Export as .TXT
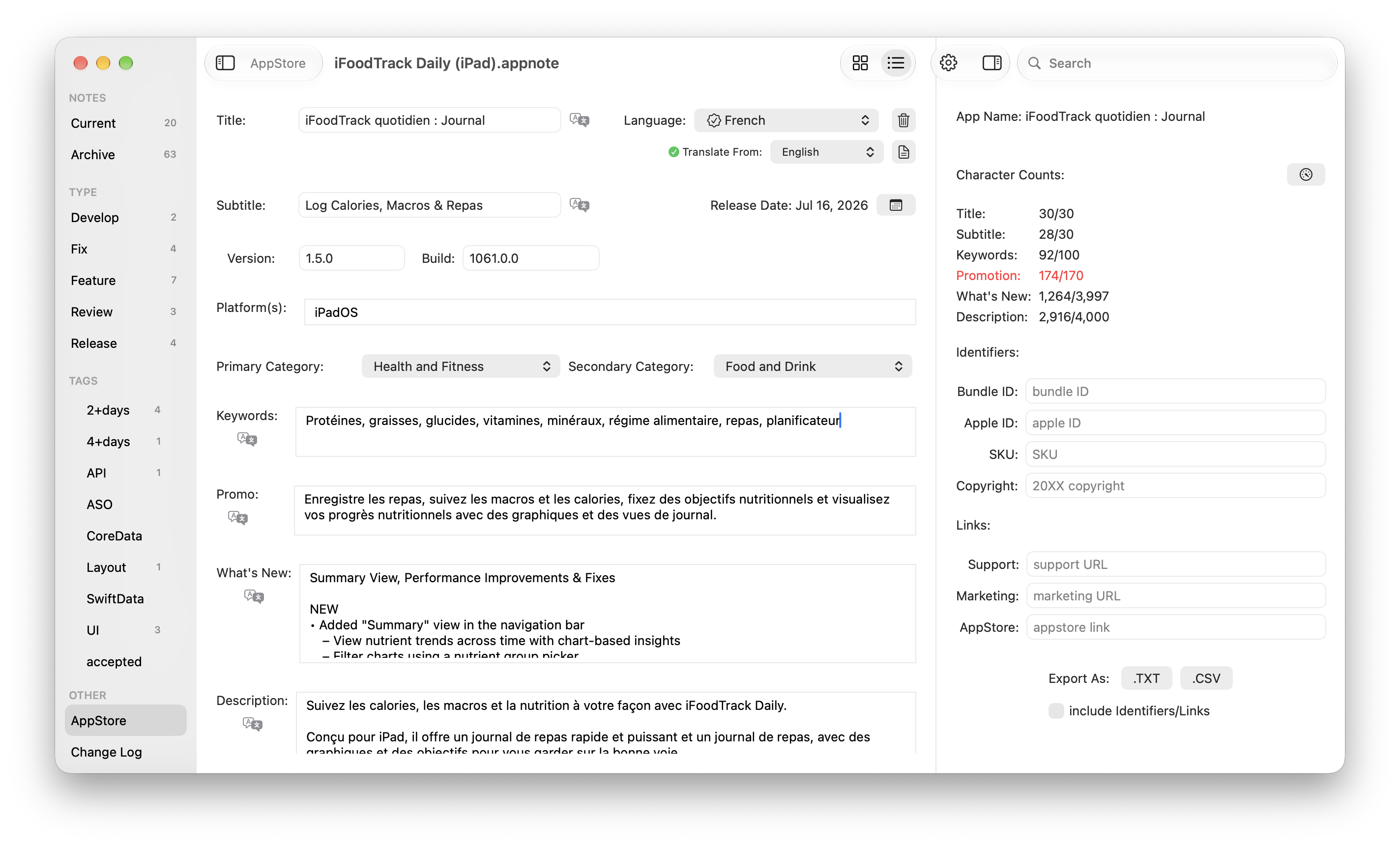Viewport: 1400px width, 846px height. (1146, 678)
